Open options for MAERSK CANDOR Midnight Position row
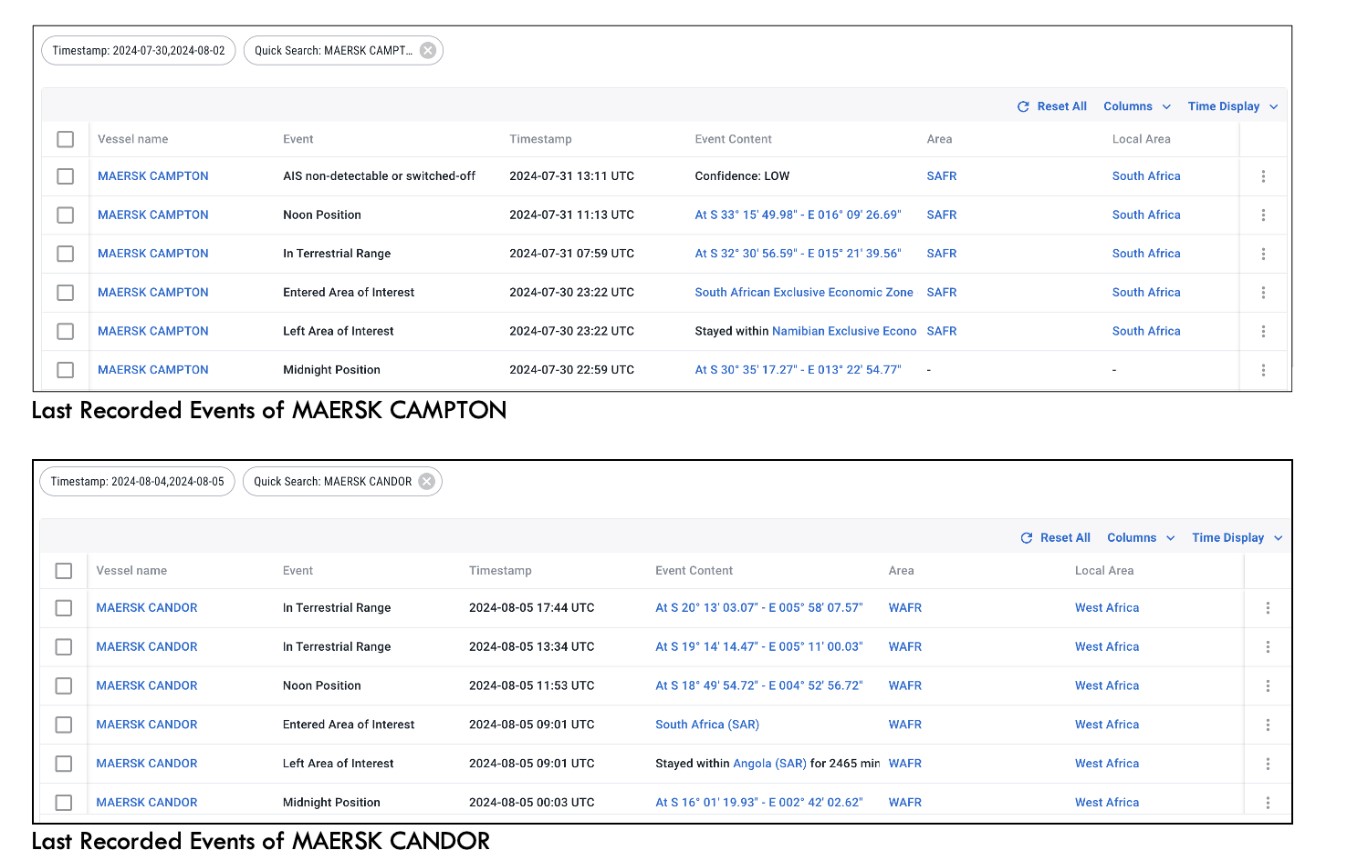The width and height of the screenshot is (1347, 860). pyautogui.click(x=1267, y=802)
